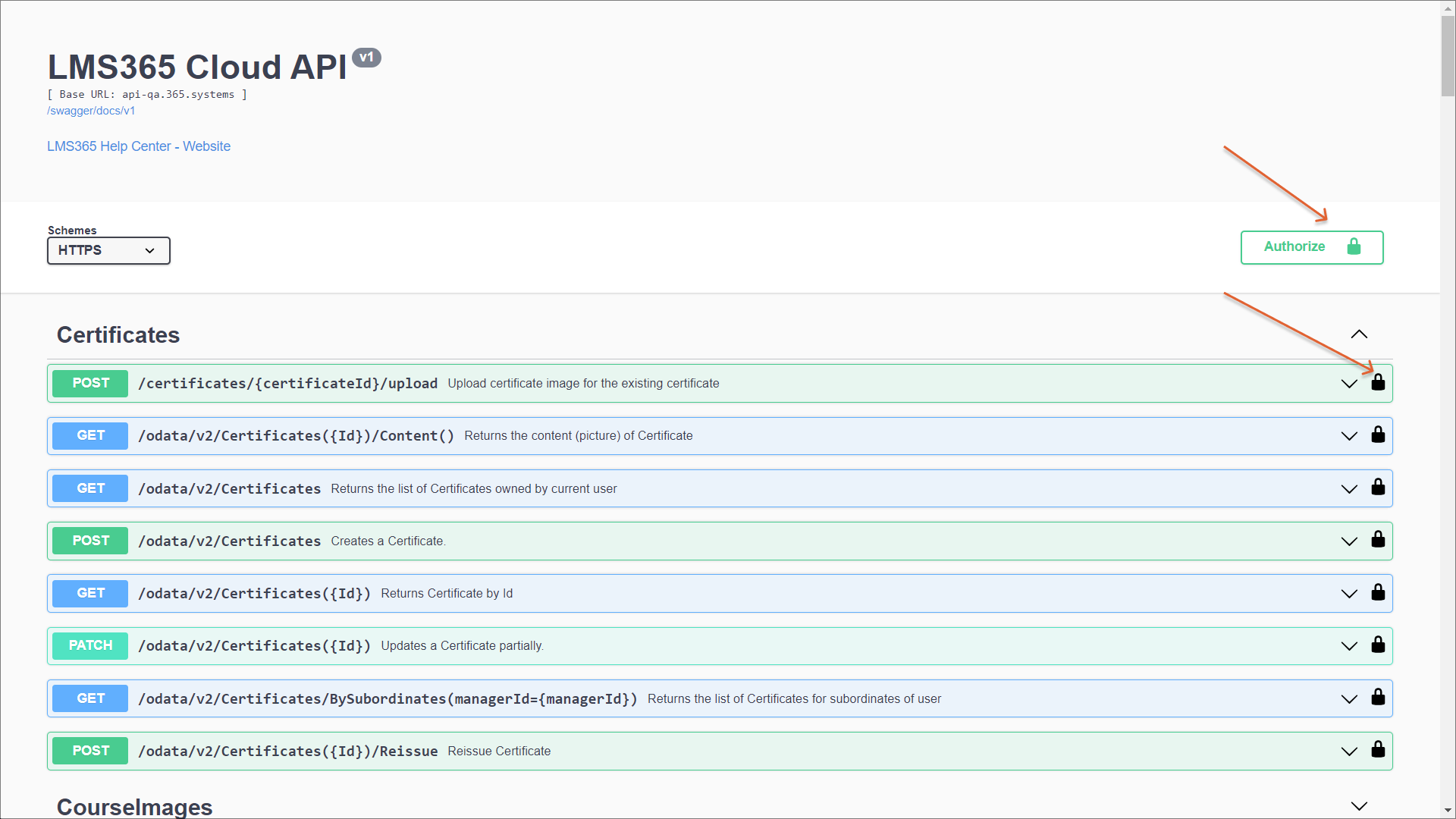
Task: Click lock icon on Certificates Content() GET row
Action: [1378, 435]
